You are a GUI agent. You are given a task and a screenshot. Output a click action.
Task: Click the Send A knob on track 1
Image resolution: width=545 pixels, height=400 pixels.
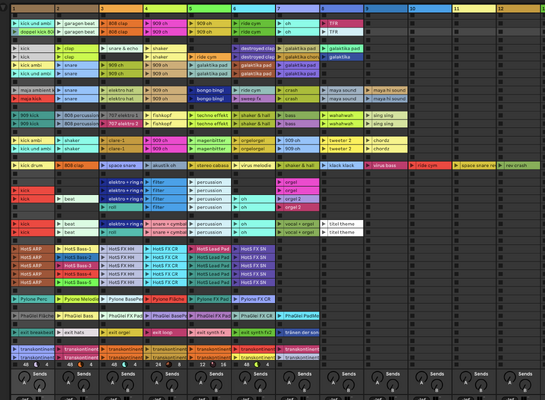pyautogui.click(x=24, y=377)
